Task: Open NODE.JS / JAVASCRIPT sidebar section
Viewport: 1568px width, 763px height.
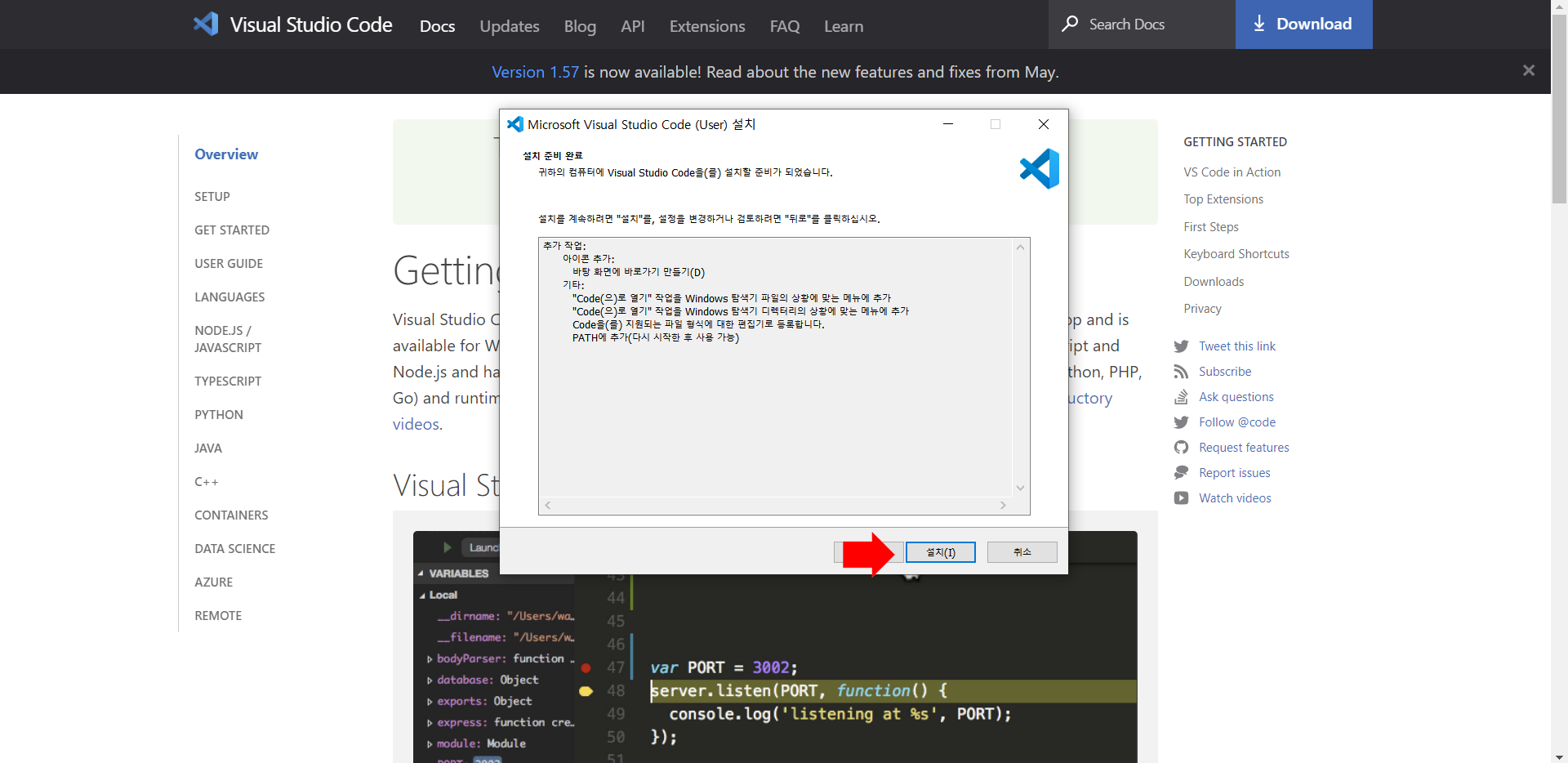Action: click(x=228, y=339)
